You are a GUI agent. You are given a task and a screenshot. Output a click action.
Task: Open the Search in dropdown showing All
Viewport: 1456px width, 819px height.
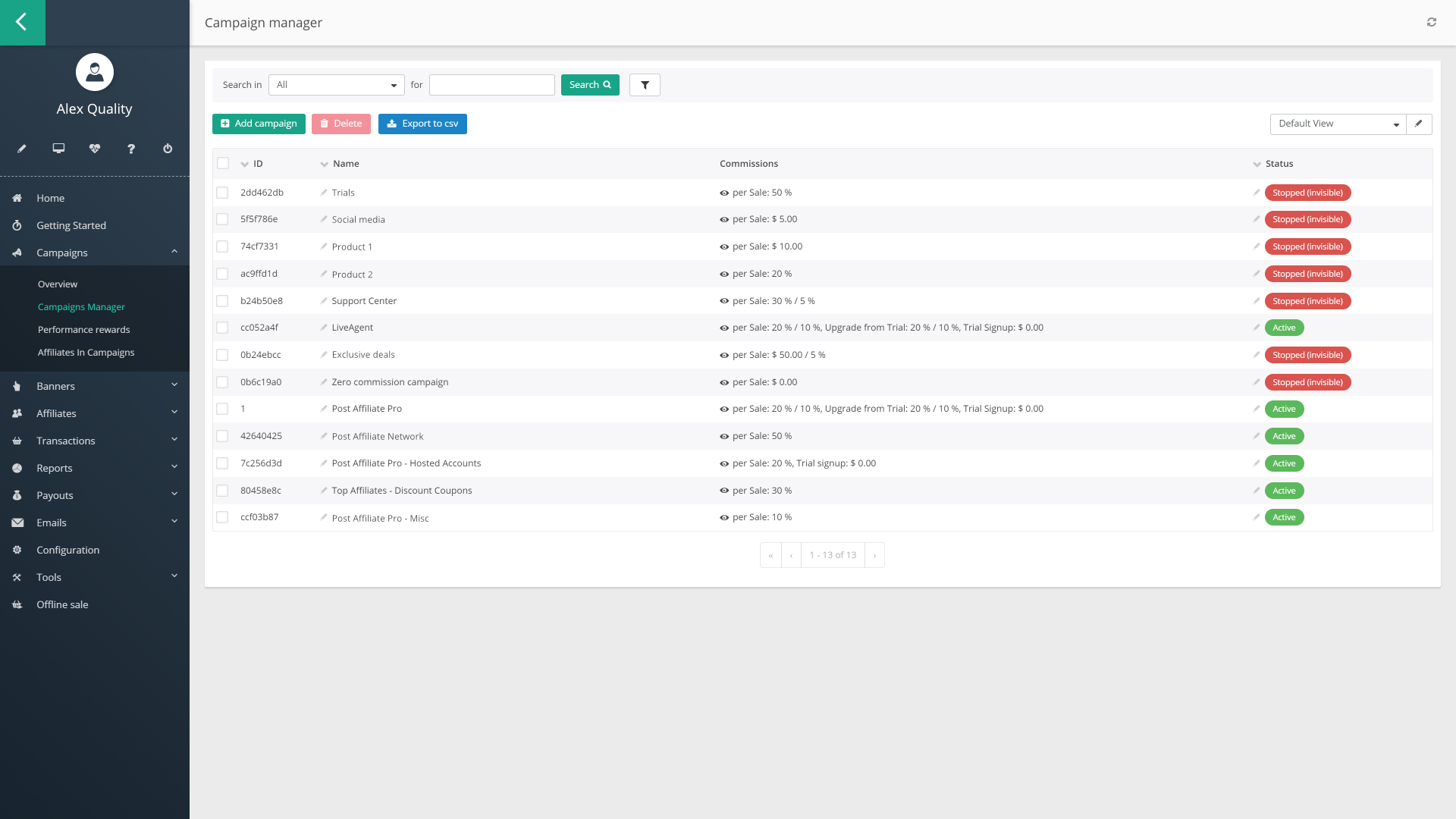point(336,85)
